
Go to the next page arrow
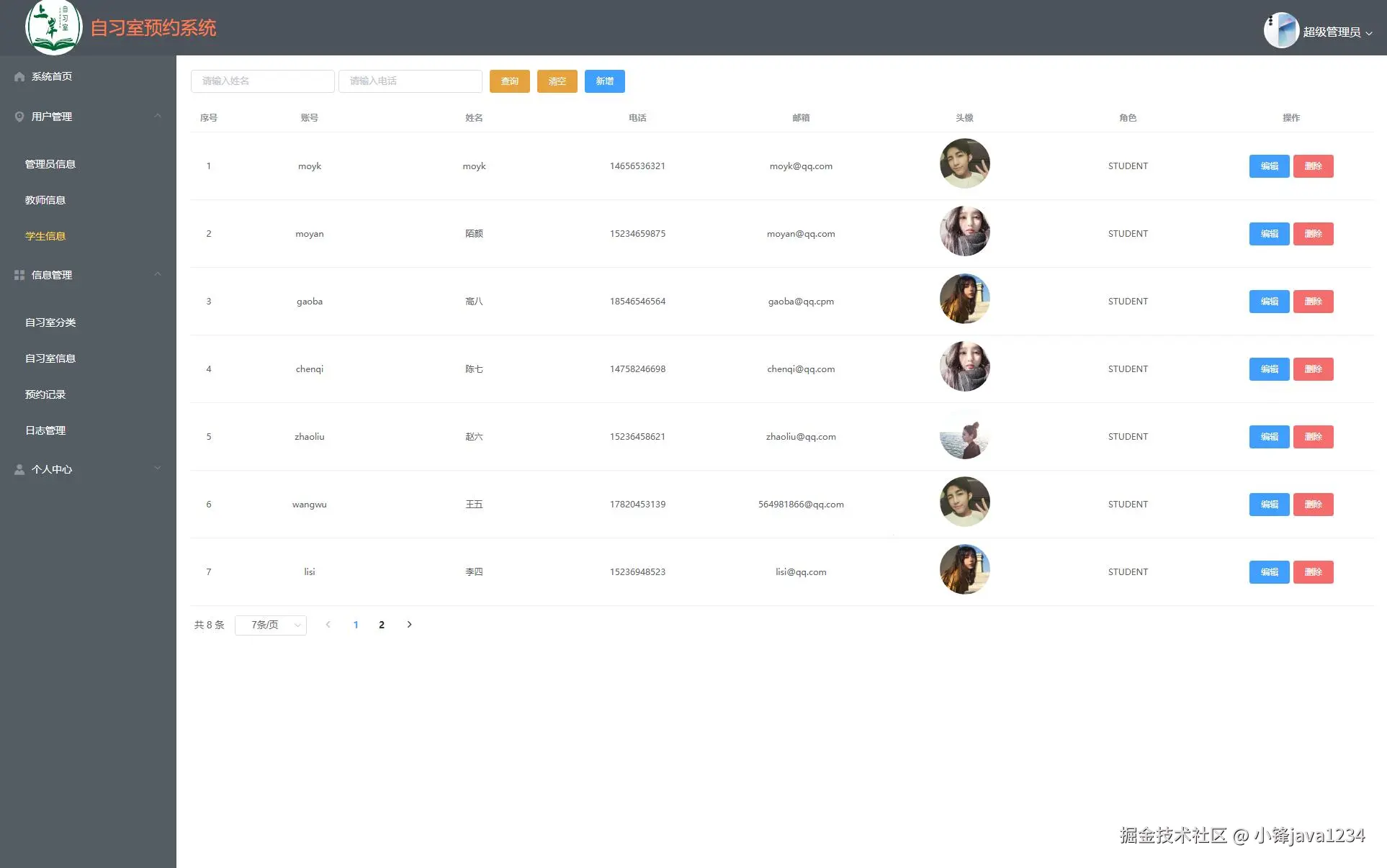point(409,625)
